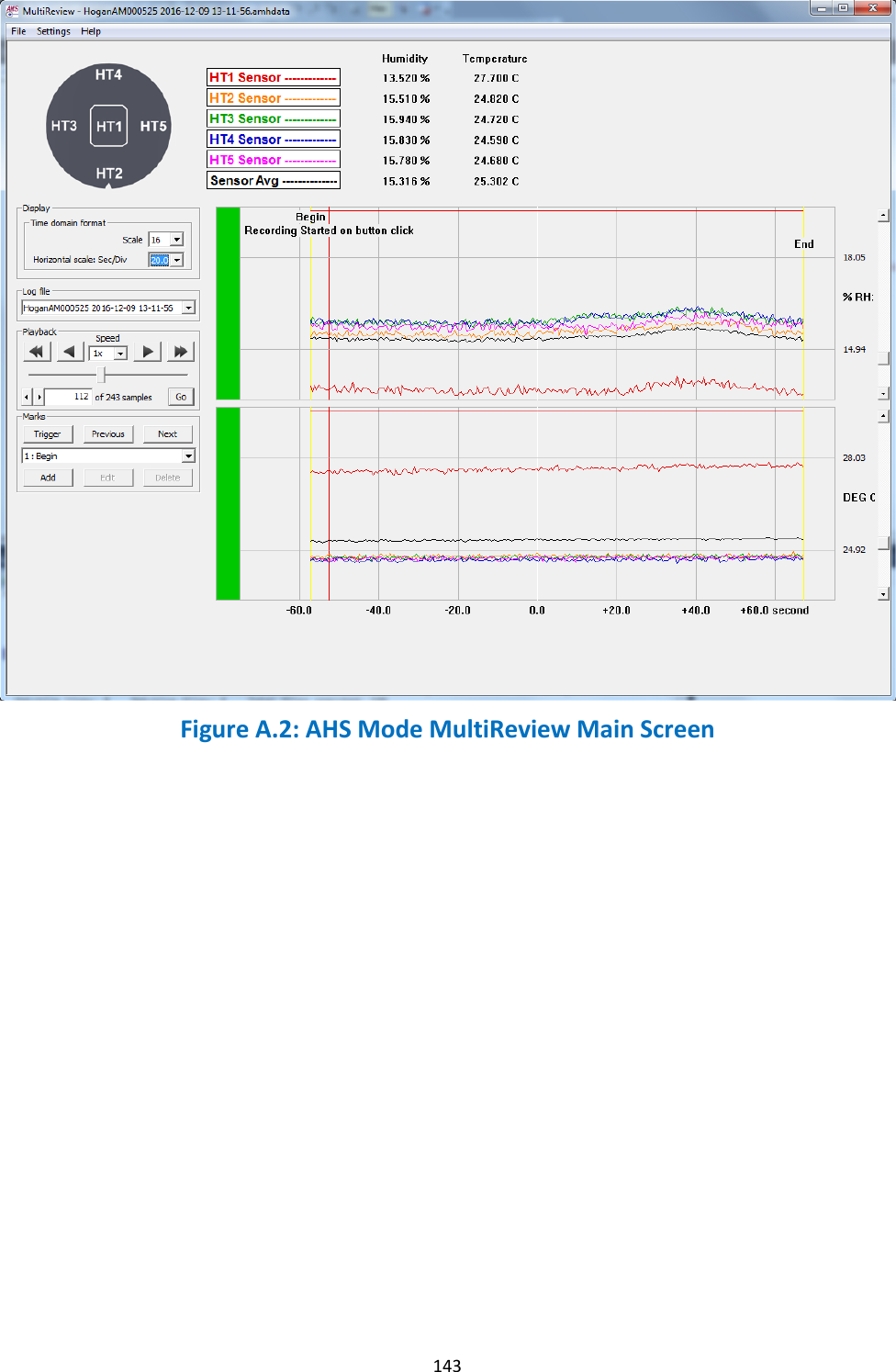Open the Help menu
896x1372 pixels.
(x=90, y=30)
